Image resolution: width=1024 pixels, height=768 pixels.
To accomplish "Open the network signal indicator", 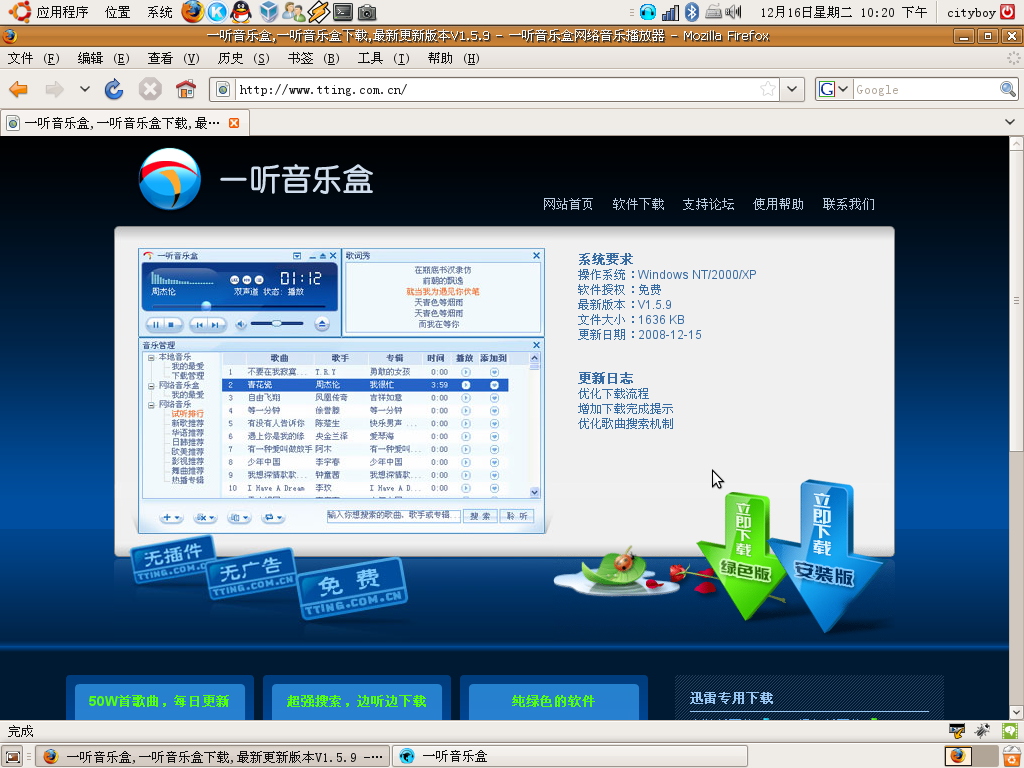I will pos(670,12).
